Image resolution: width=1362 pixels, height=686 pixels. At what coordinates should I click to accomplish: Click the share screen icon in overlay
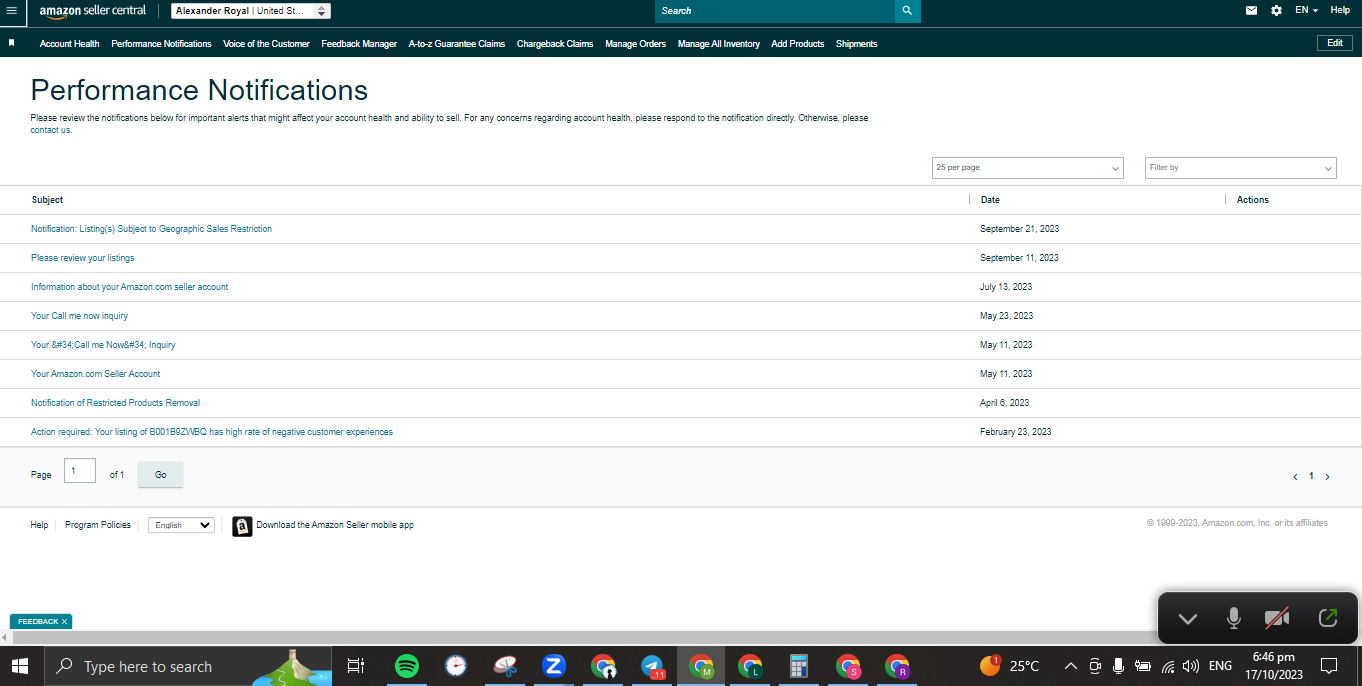point(1328,618)
